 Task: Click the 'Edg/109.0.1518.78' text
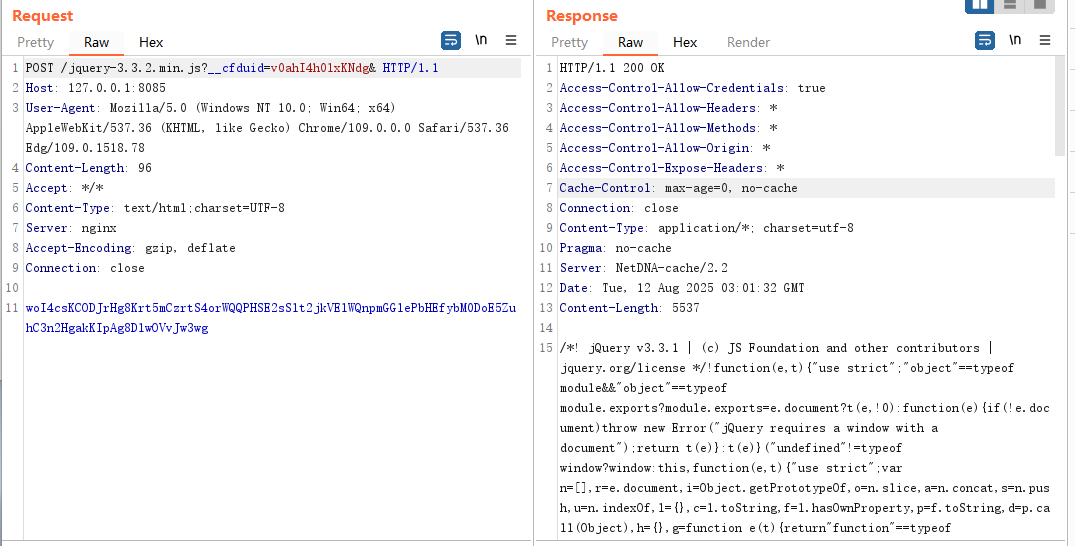click(x=85, y=147)
